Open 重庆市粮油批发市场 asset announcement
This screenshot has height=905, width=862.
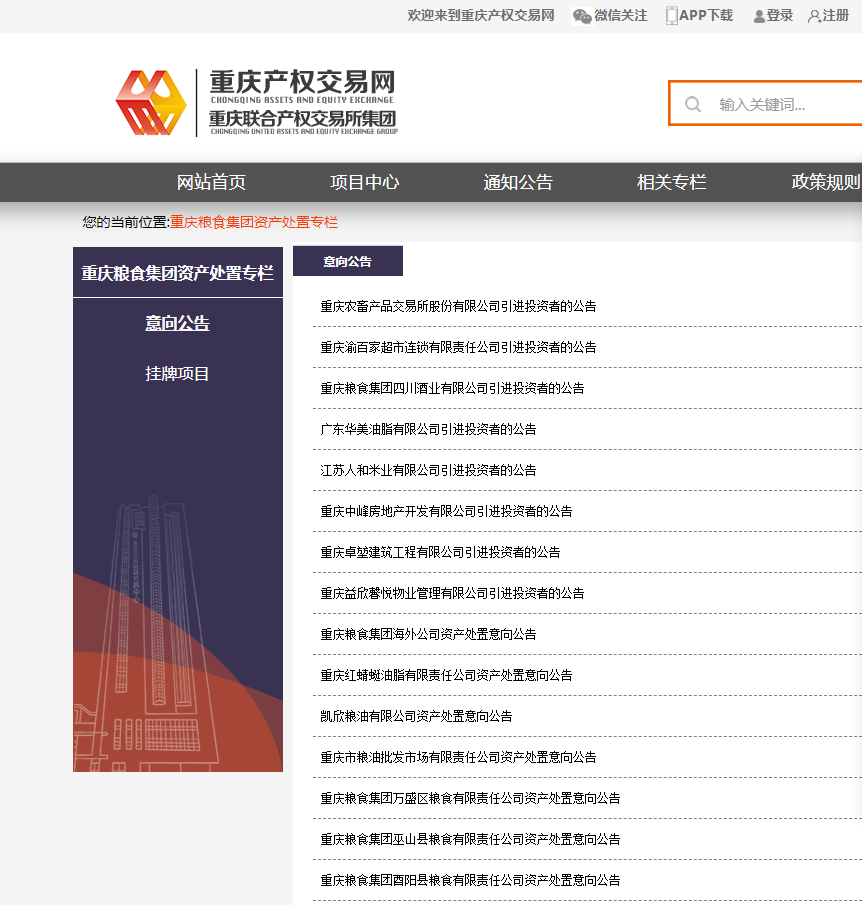[458, 757]
